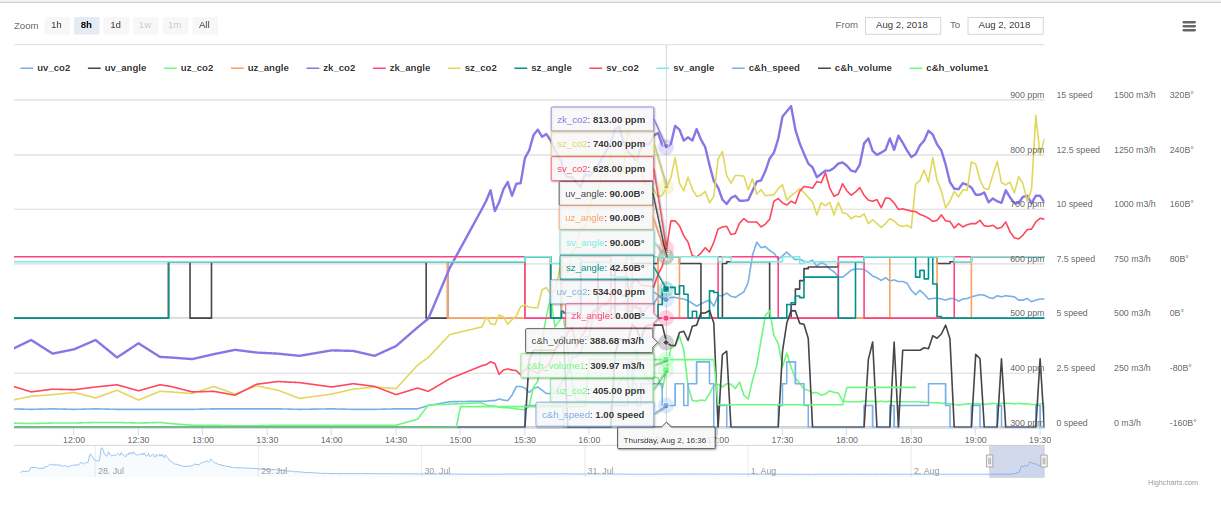This screenshot has width=1221, height=505.
Task: Click the Thursday, Aug 2, 16:36 date tooltip
Action: click(666, 440)
